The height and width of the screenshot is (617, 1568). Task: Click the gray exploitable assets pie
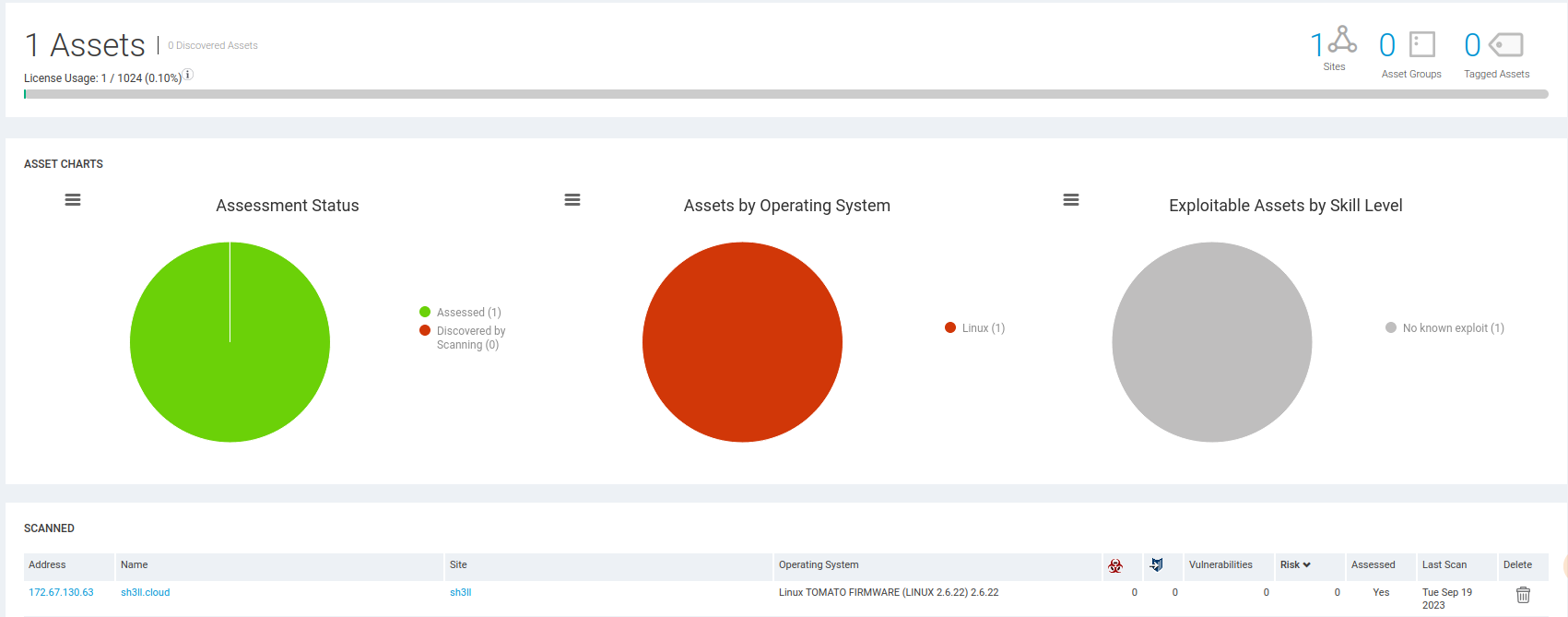click(1212, 342)
